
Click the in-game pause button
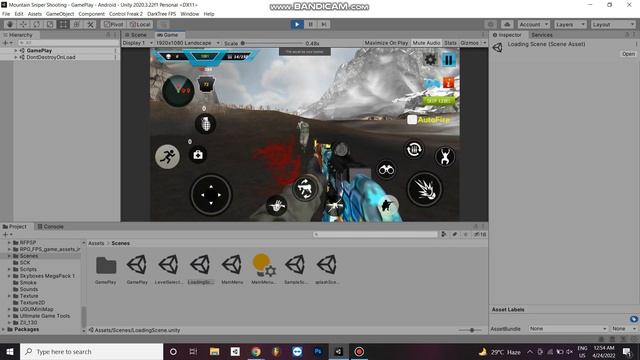[449, 60]
